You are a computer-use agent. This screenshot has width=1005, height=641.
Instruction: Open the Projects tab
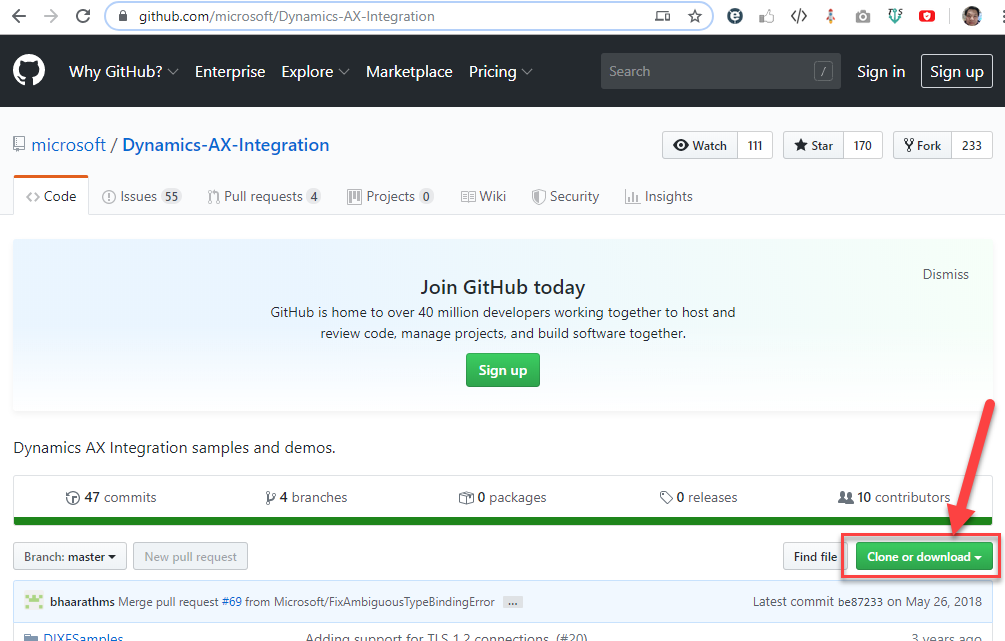pyautogui.click(x=390, y=196)
